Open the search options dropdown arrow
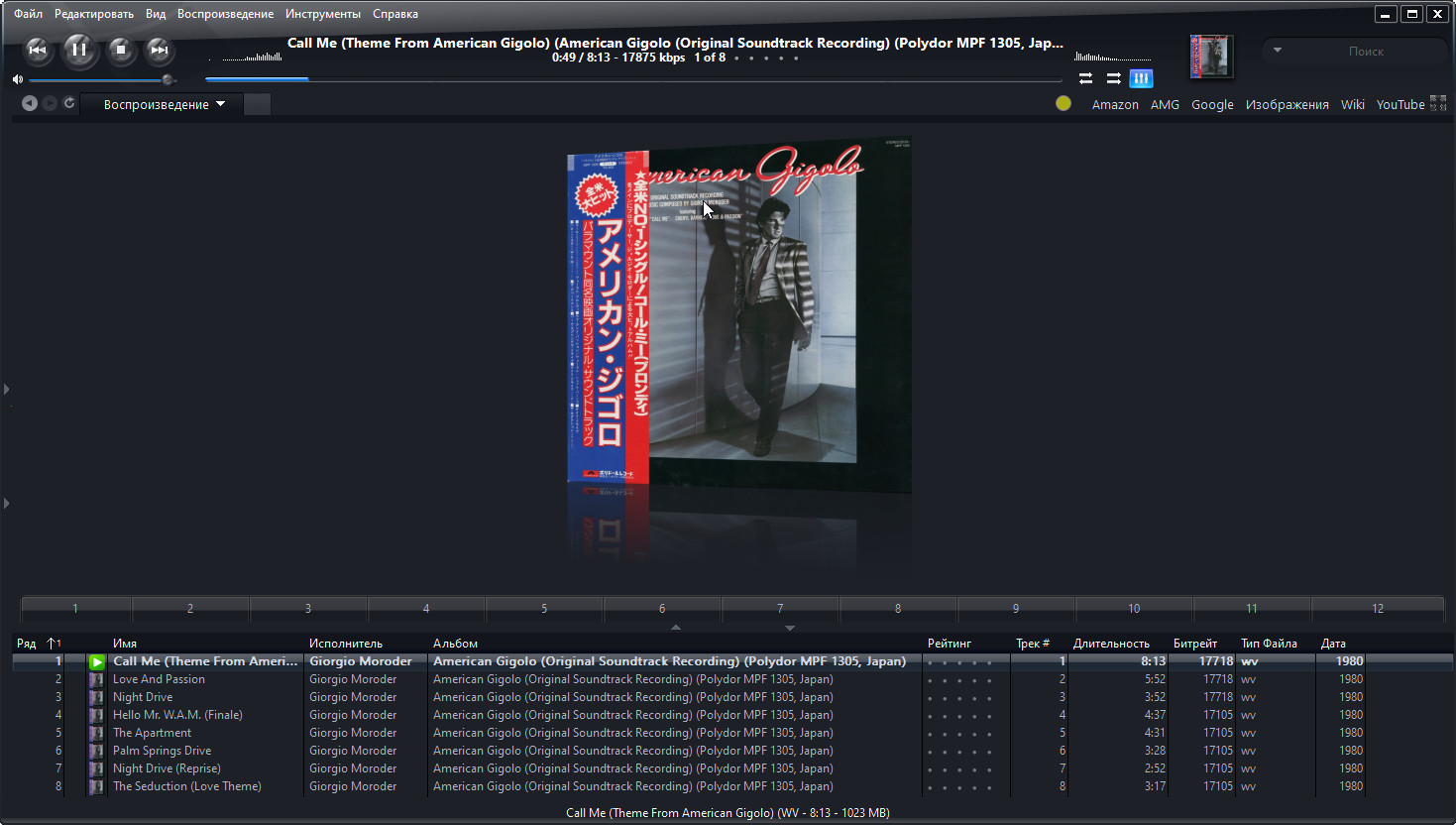 pyautogui.click(x=1278, y=50)
